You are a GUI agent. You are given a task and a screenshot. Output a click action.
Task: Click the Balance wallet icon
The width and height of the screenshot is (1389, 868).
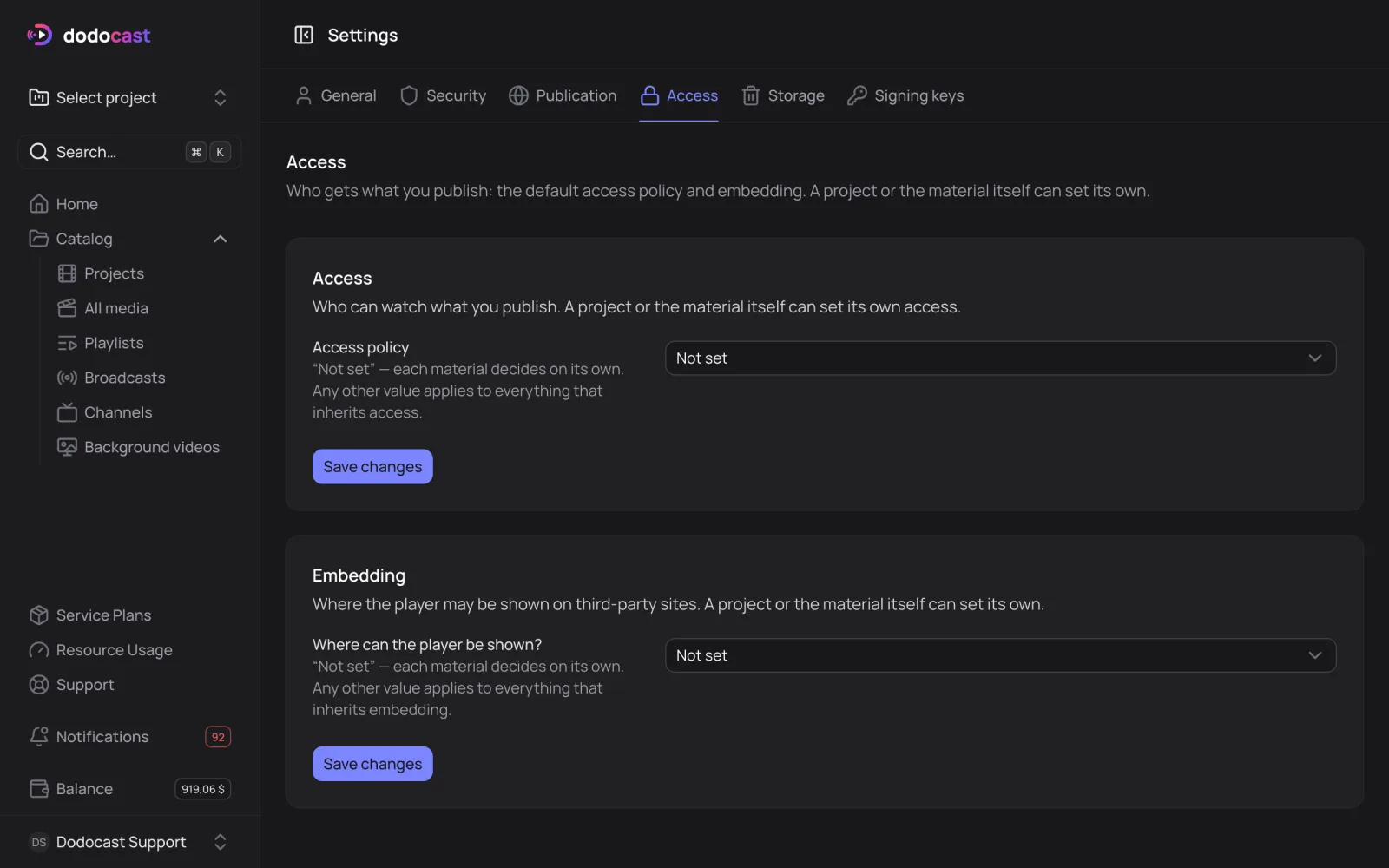click(x=38, y=789)
